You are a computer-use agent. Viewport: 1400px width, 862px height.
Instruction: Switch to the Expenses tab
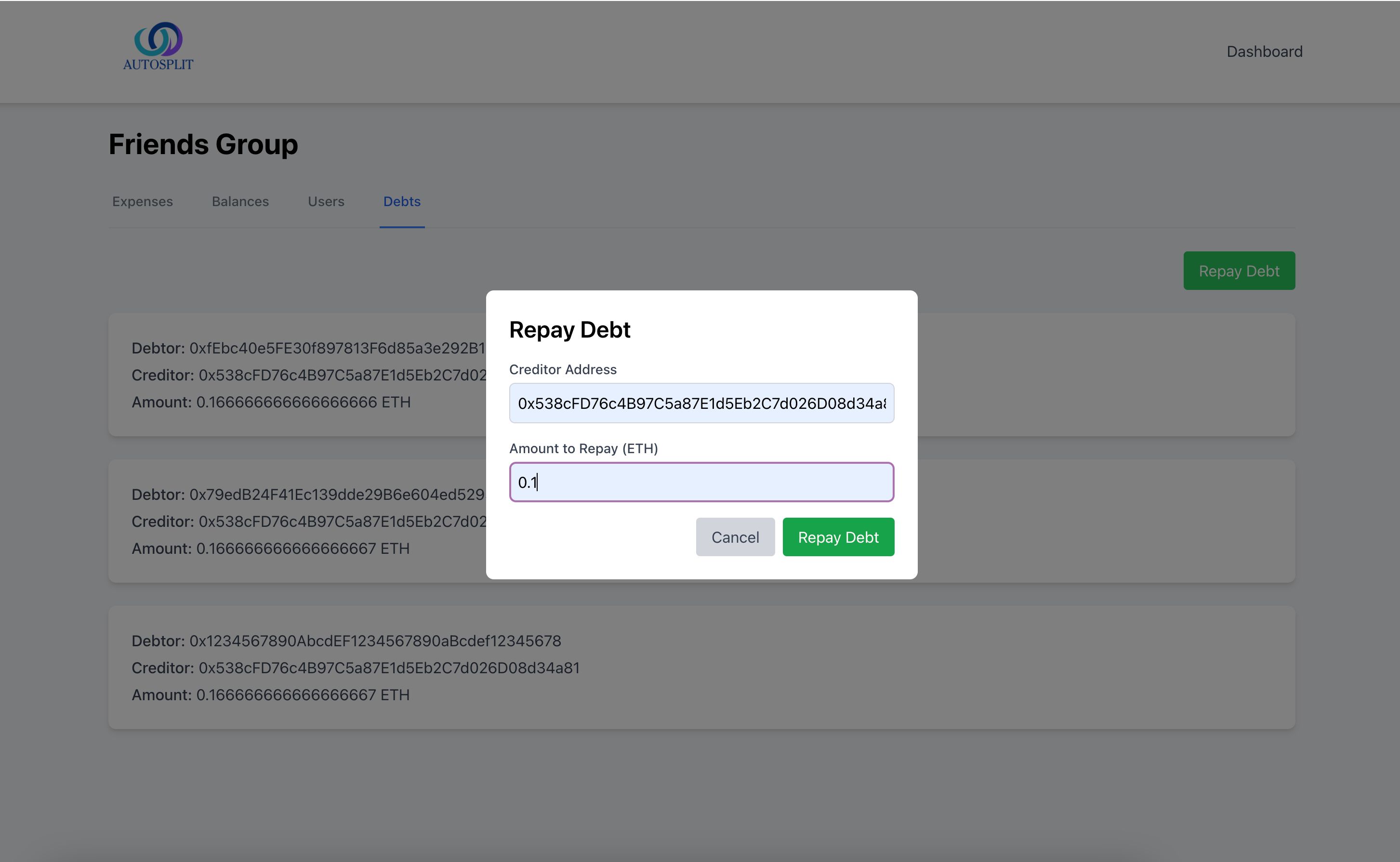pyautogui.click(x=142, y=201)
